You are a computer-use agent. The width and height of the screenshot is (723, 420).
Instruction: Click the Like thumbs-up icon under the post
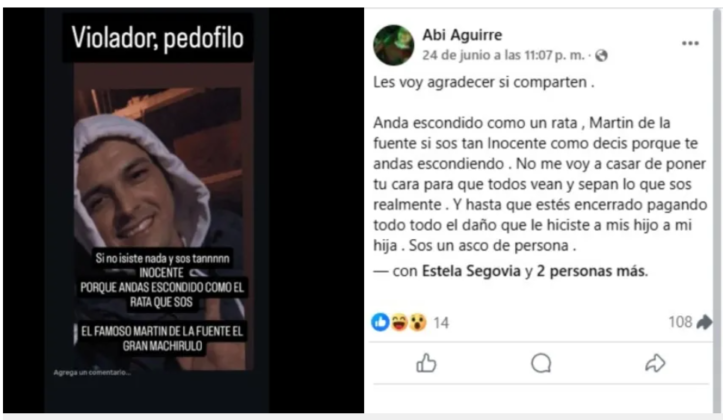pos(426,363)
